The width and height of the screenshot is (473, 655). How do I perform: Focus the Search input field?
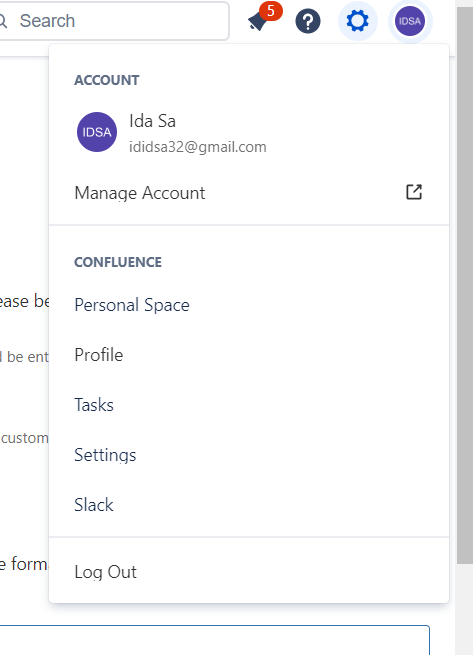click(x=114, y=21)
